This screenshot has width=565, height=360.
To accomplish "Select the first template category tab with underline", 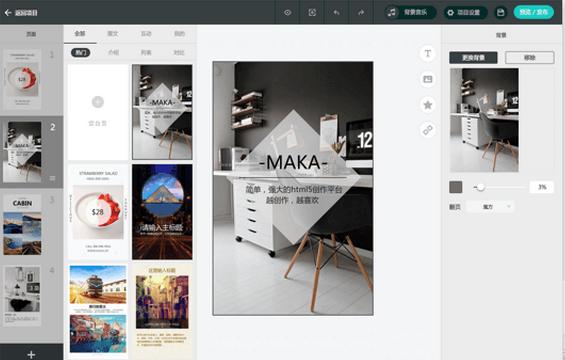I will (x=80, y=34).
